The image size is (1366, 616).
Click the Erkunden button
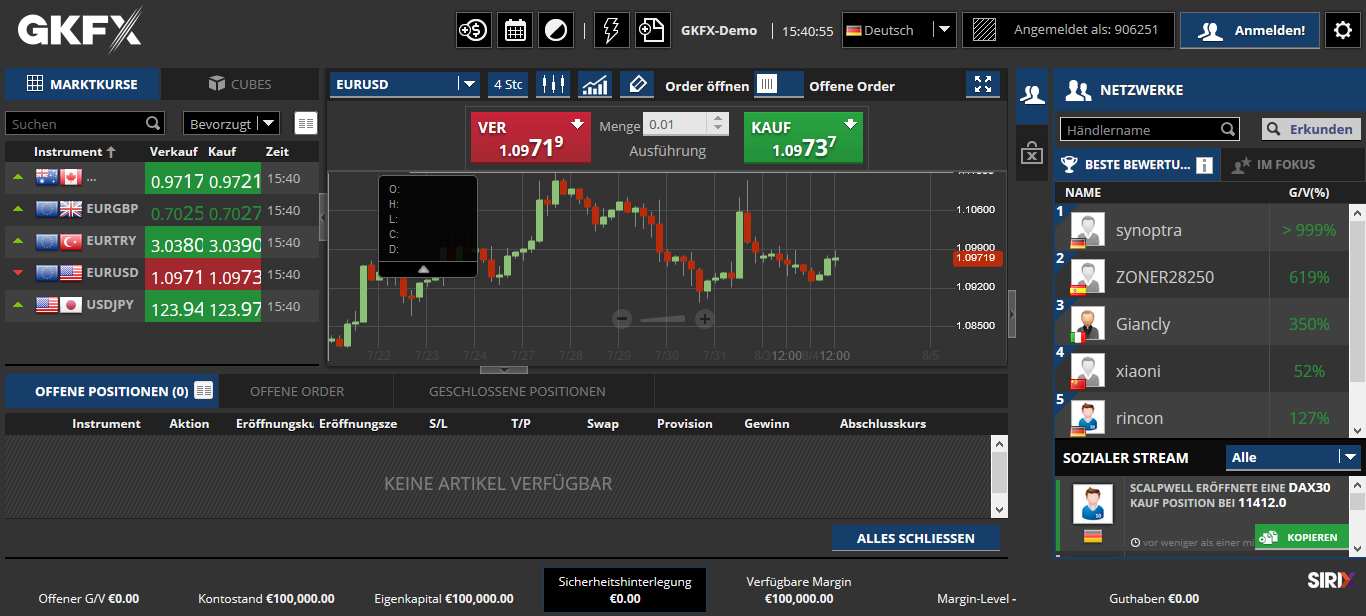[1311, 129]
